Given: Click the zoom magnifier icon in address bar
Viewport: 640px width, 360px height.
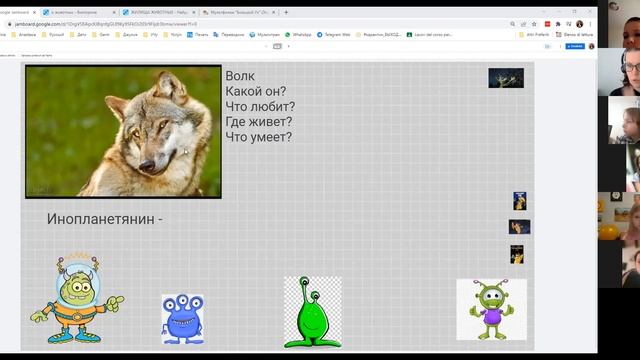Looking at the screenshot, I should (x=513, y=24).
